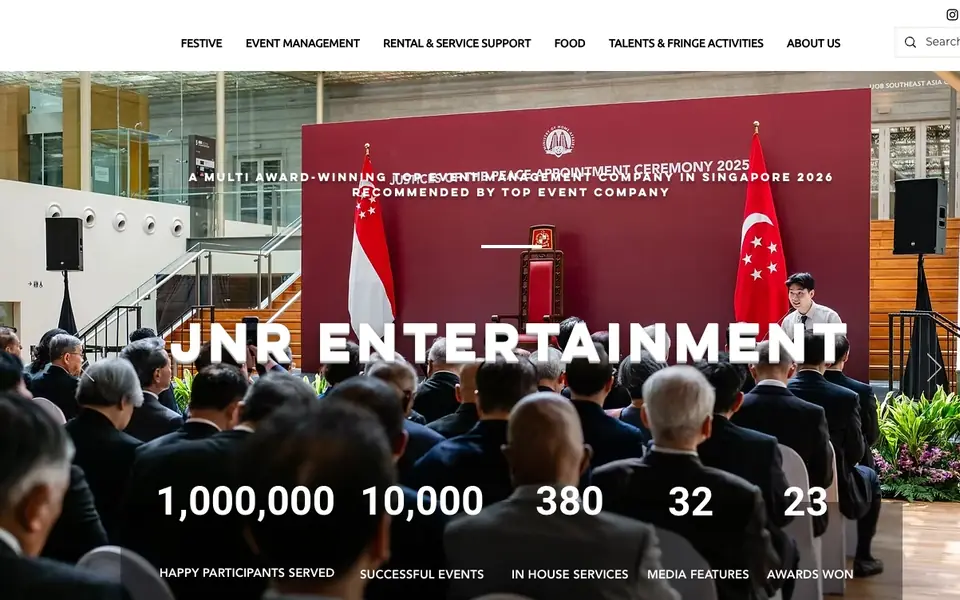Click the 380 counter value
Image resolution: width=960 pixels, height=600 pixels.
569,501
